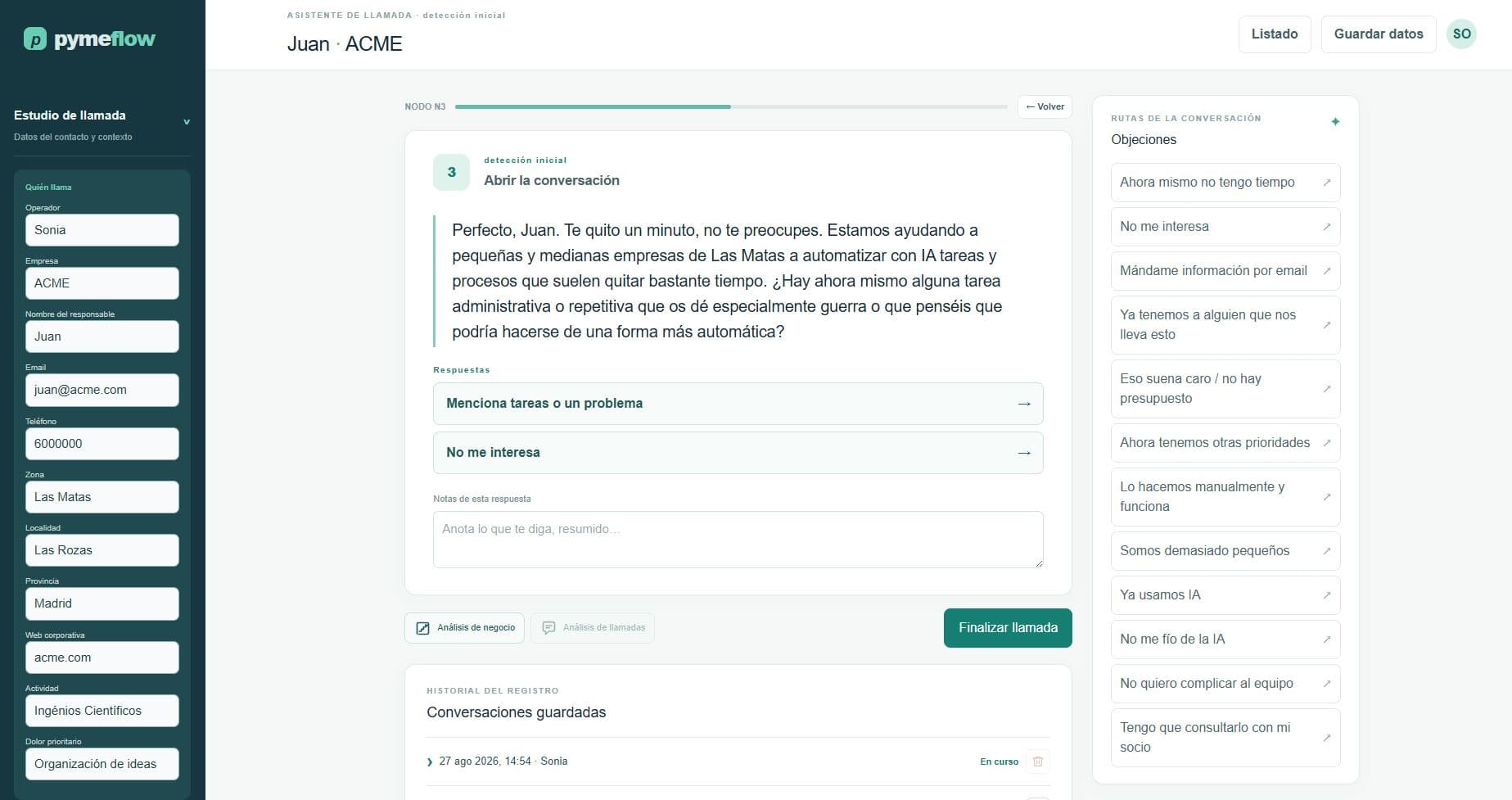Select 'Tengo que consultarlo con mi socio'
The height and width of the screenshot is (800, 1512).
click(x=1225, y=738)
